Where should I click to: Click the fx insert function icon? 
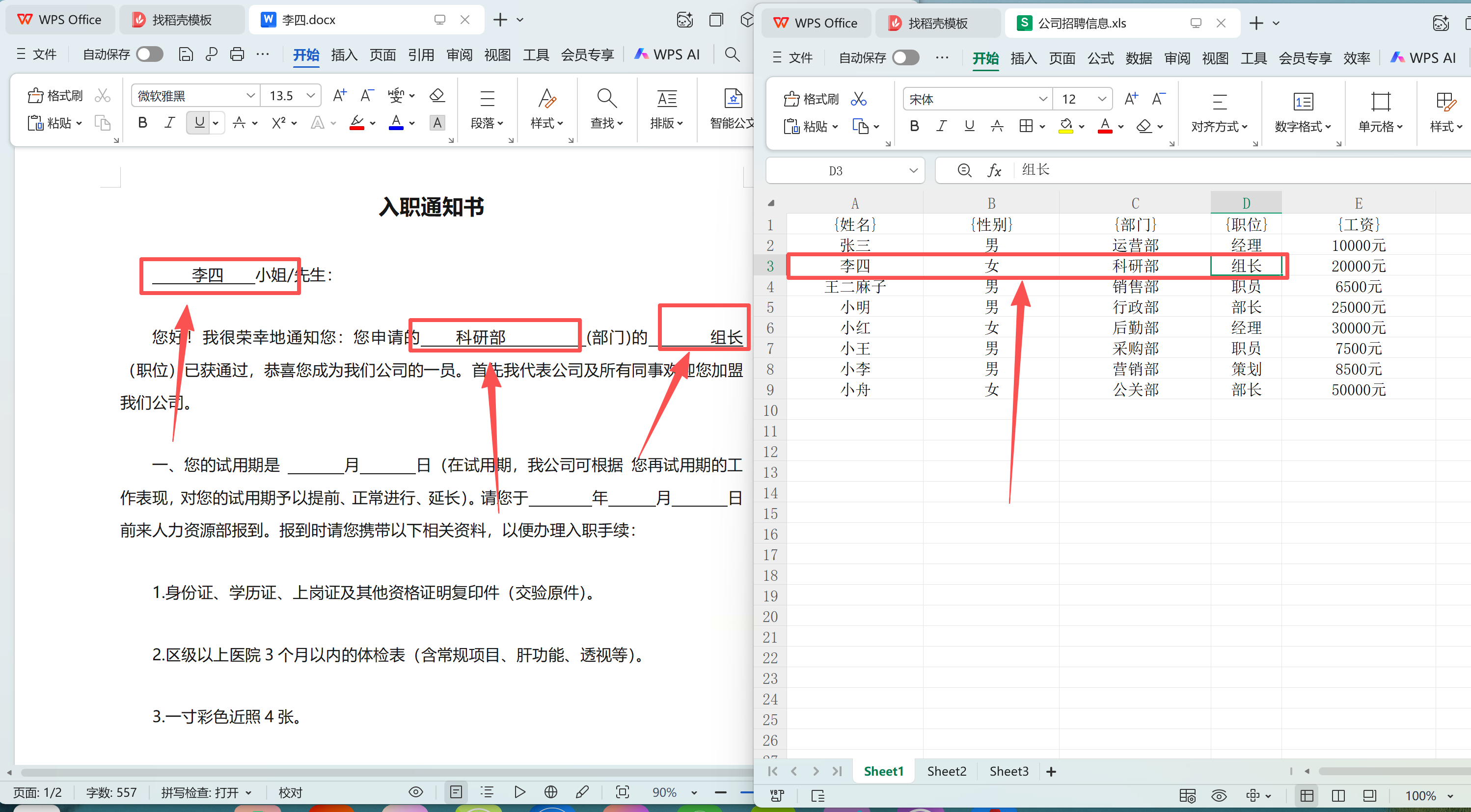pos(994,170)
